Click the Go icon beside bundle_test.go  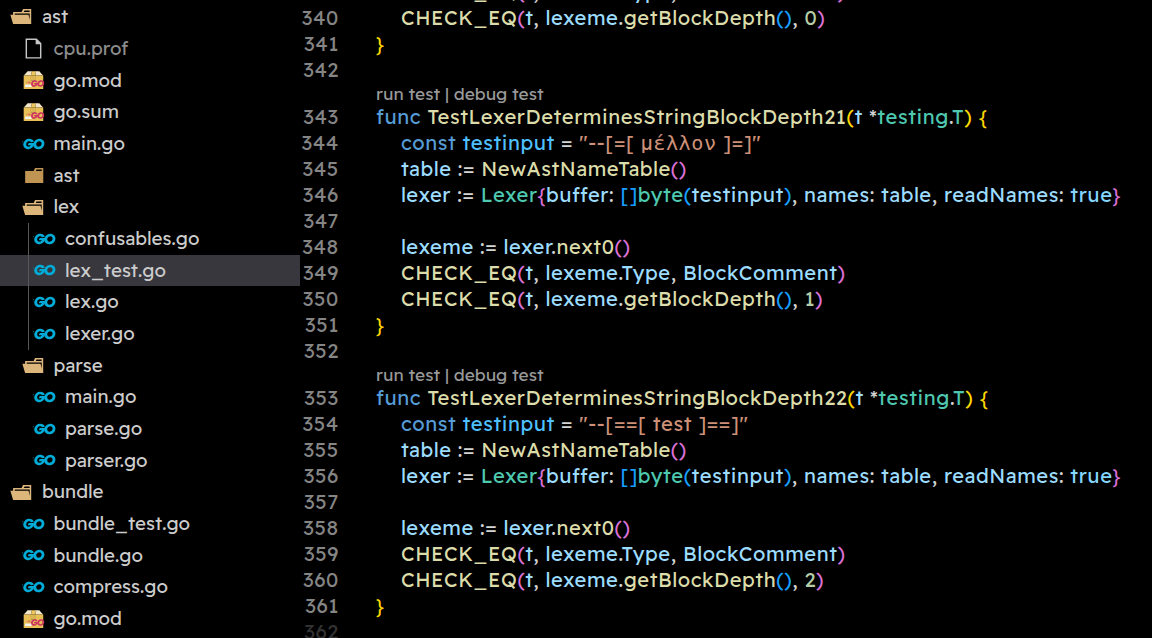pyautogui.click(x=34, y=524)
